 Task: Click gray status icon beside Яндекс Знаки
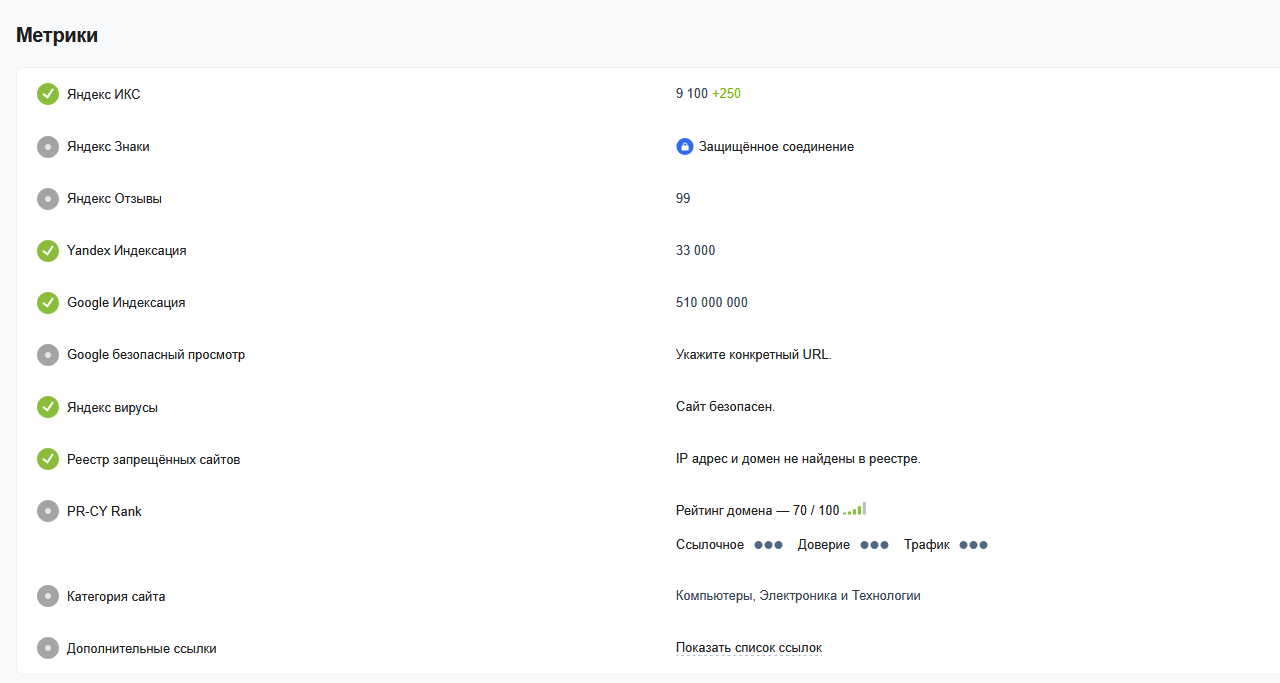tap(48, 147)
